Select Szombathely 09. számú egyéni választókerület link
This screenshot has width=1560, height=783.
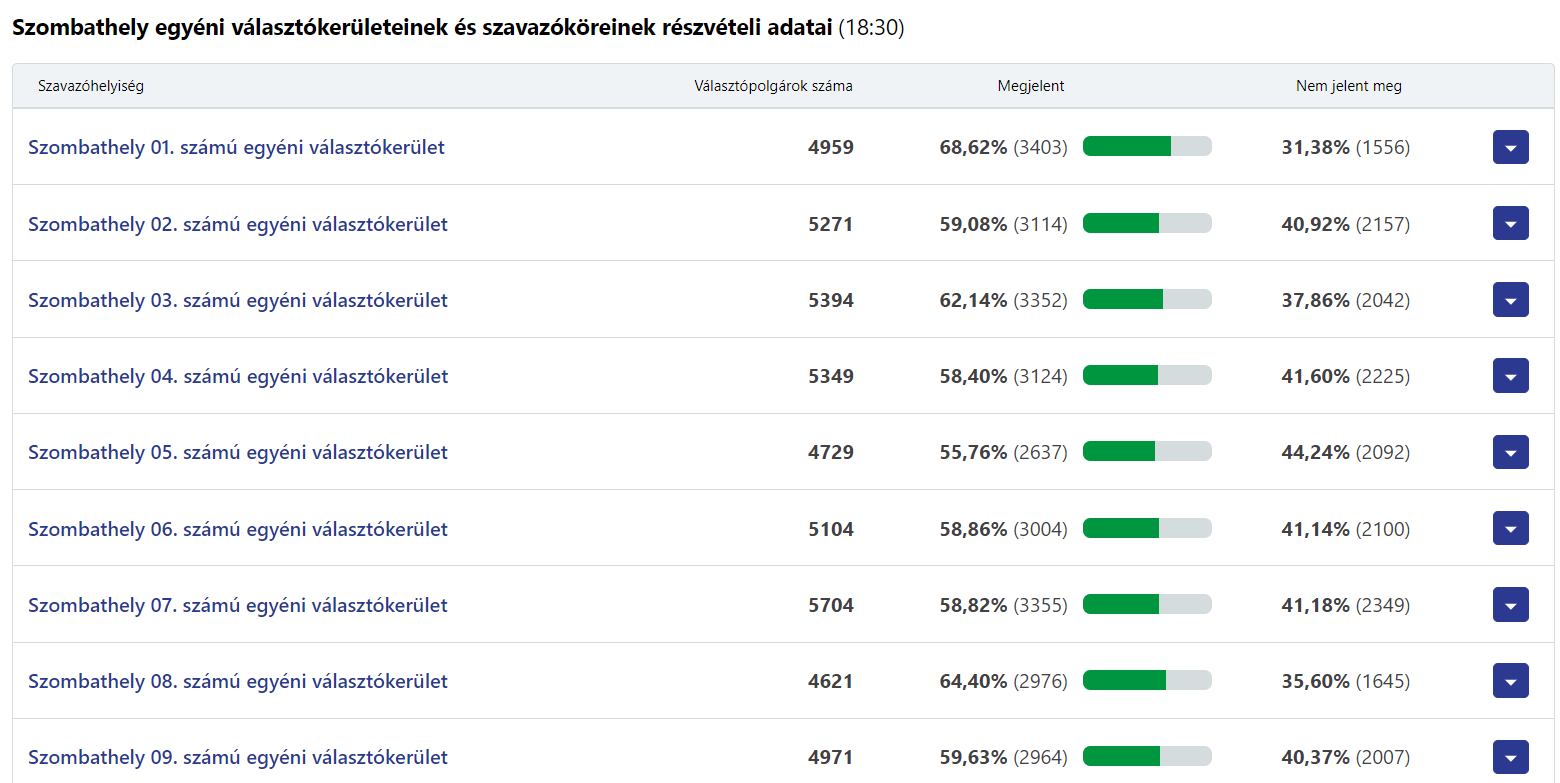[237, 757]
